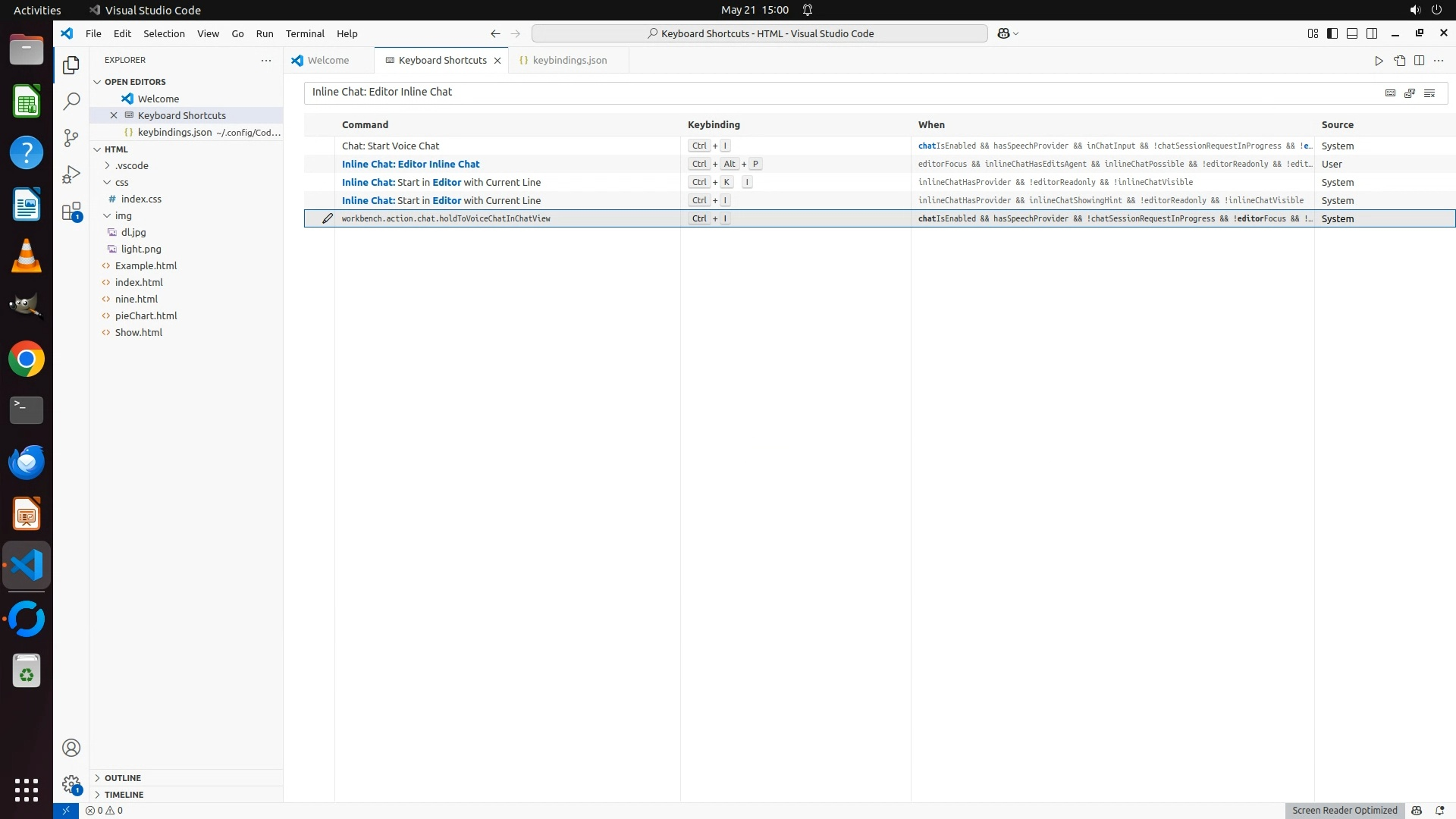
Task: Open pieChart.html in explorer
Action: [x=146, y=315]
